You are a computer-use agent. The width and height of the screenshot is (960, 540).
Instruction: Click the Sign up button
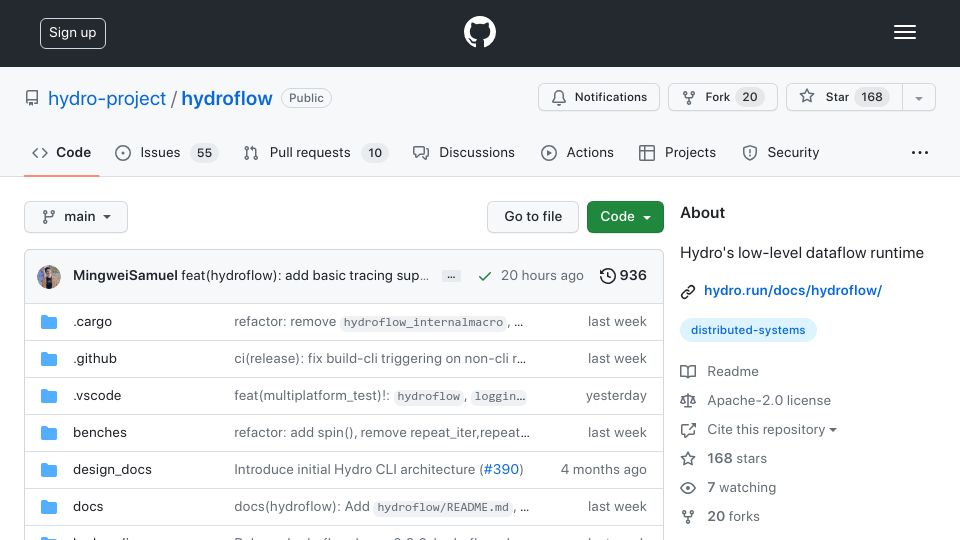(73, 33)
